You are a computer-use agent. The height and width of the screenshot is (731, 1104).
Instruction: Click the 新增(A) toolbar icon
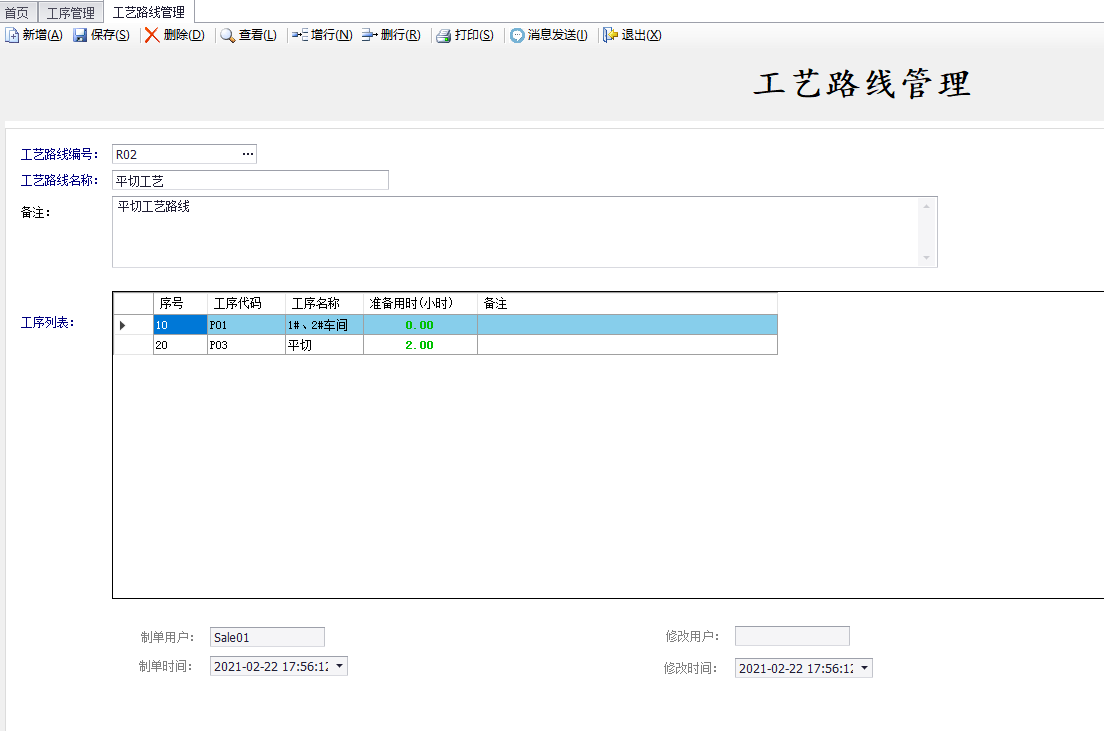point(13,34)
